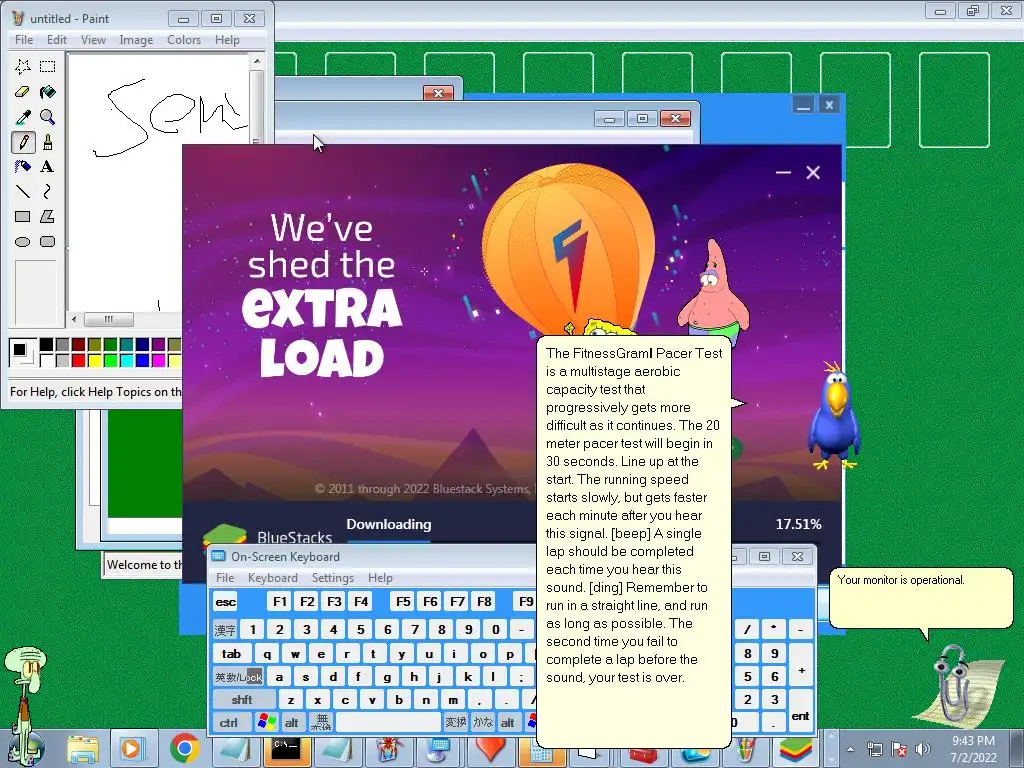Pick the dark red (maroon) palette color

pos(78,345)
